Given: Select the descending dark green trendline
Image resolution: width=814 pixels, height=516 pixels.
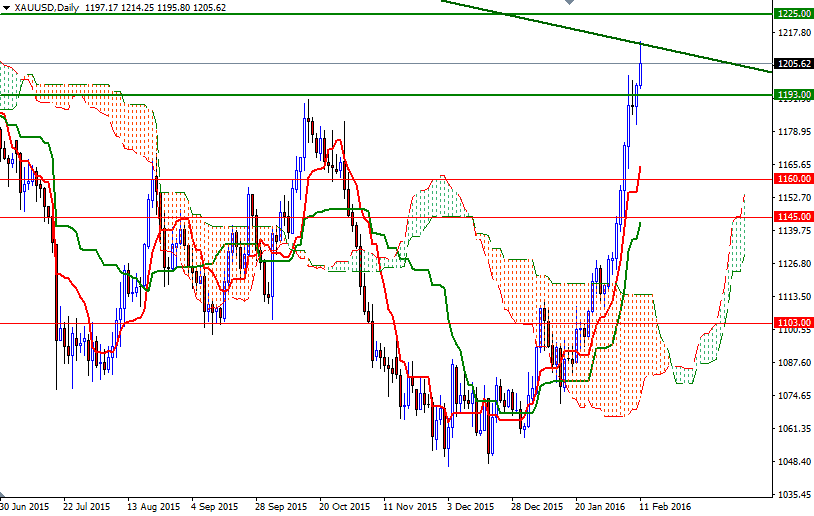Looking at the screenshot, I should tap(606, 36).
